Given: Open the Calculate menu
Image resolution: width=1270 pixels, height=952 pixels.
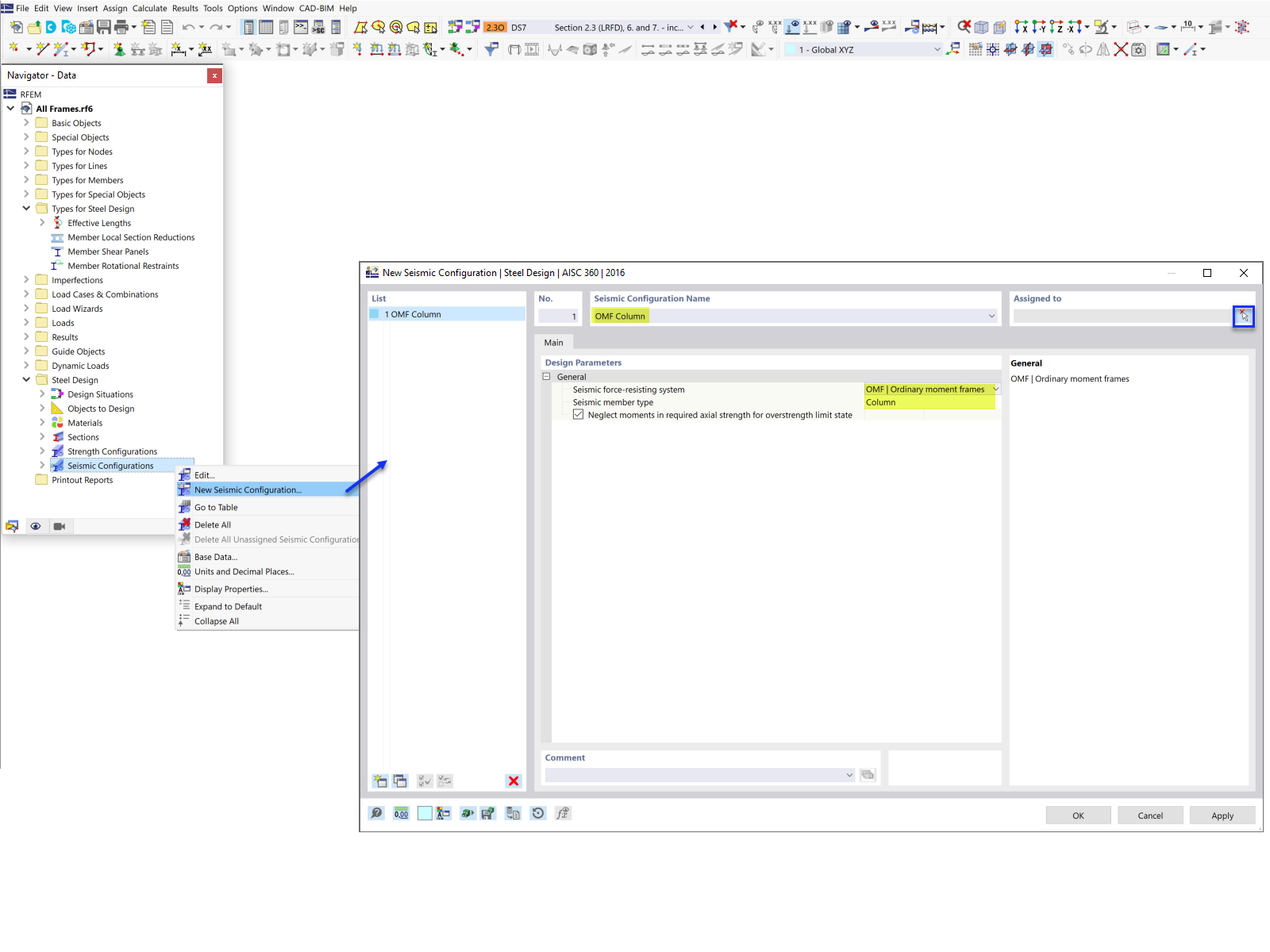Looking at the screenshot, I should (x=149, y=8).
